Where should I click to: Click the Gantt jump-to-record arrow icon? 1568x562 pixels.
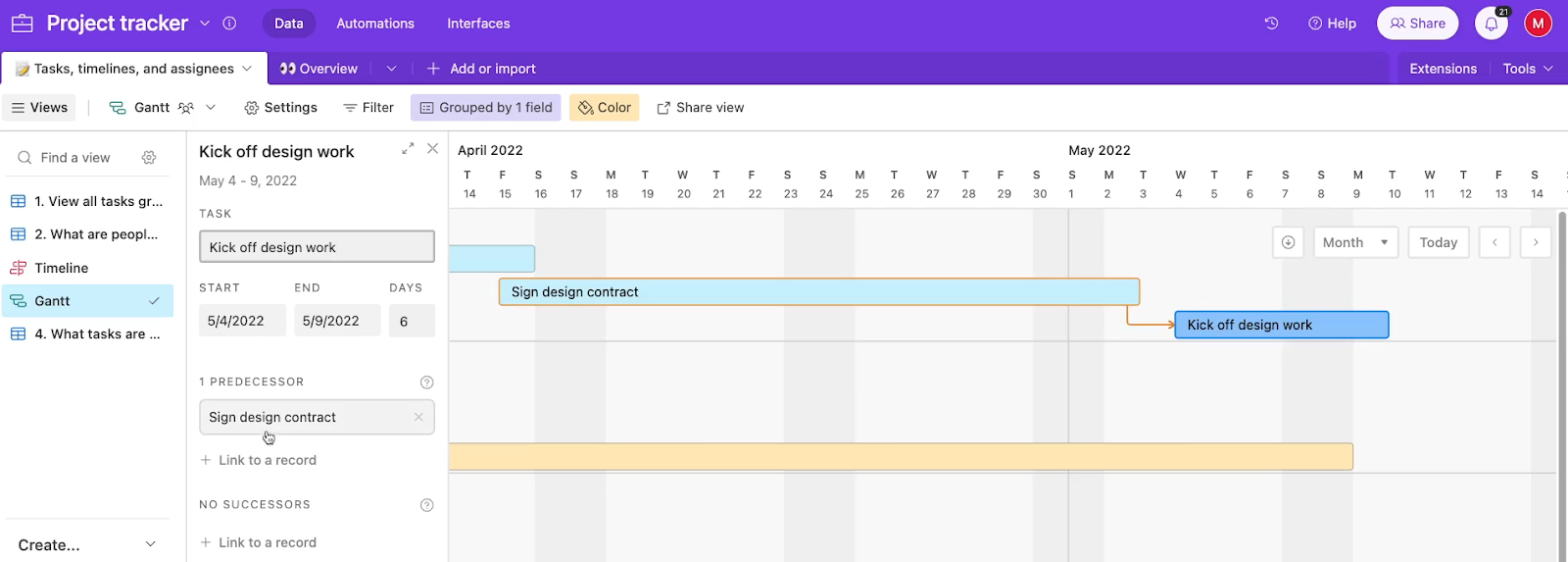point(1288,242)
